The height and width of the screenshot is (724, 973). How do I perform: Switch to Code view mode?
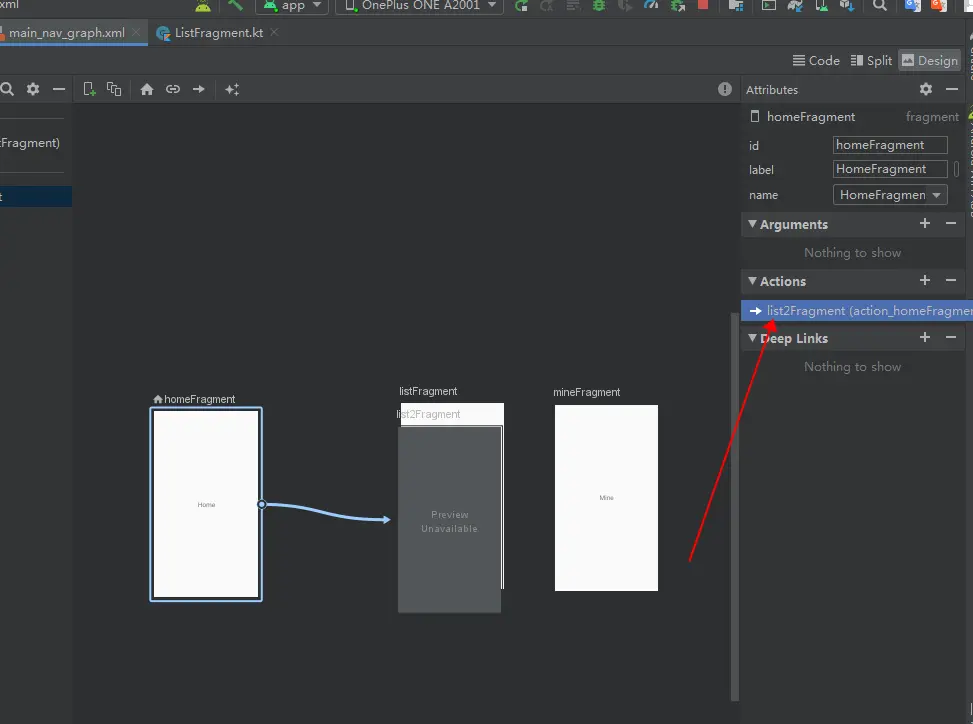[x=816, y=60]
